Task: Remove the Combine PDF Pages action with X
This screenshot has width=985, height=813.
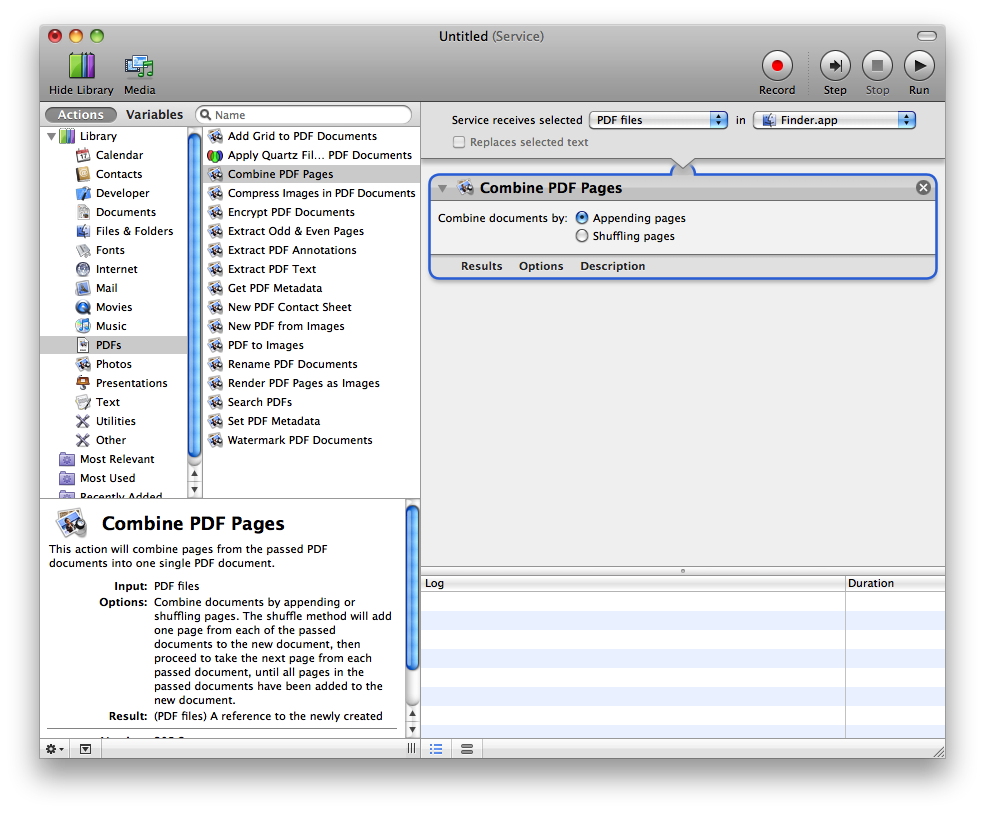Action: point(923,188)
